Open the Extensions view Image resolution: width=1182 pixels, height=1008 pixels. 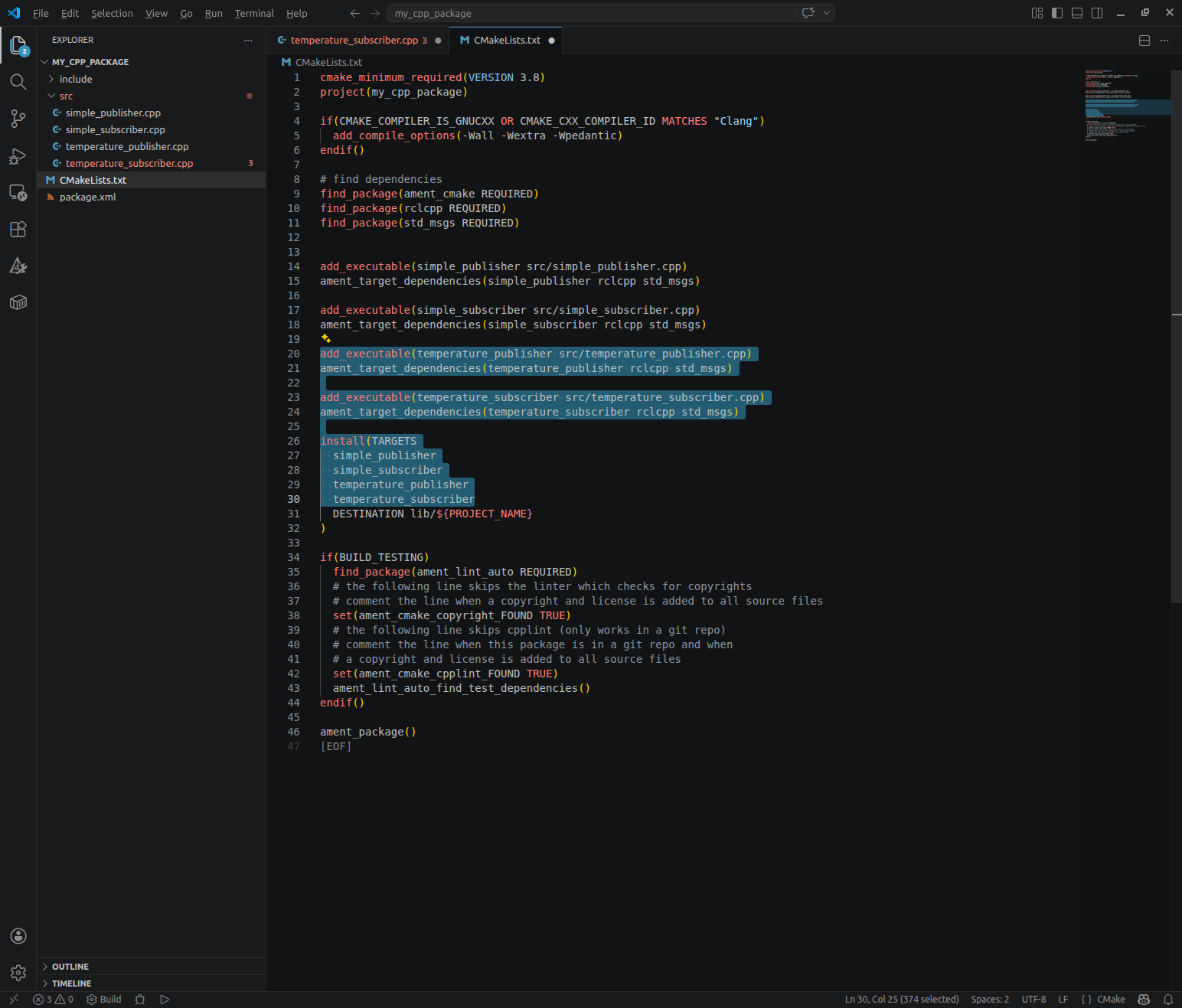pos(18,230)
